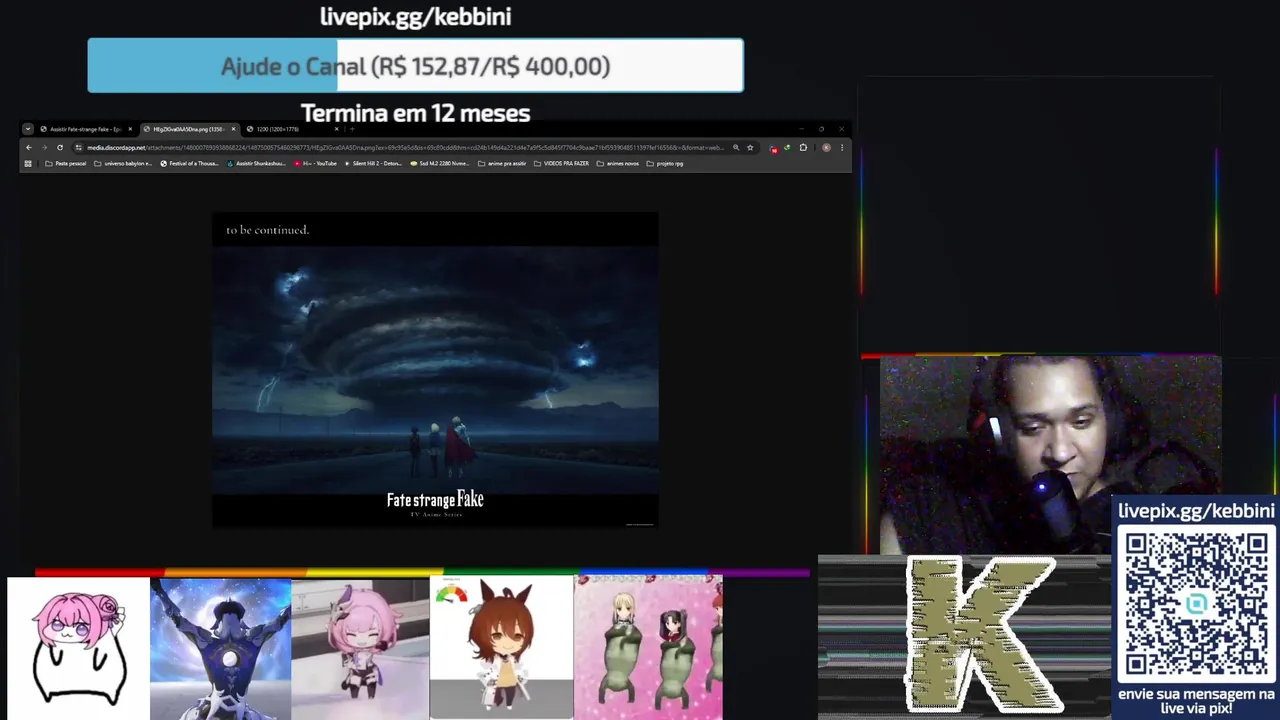Open the YouTube bookmark

pos(315,163)
